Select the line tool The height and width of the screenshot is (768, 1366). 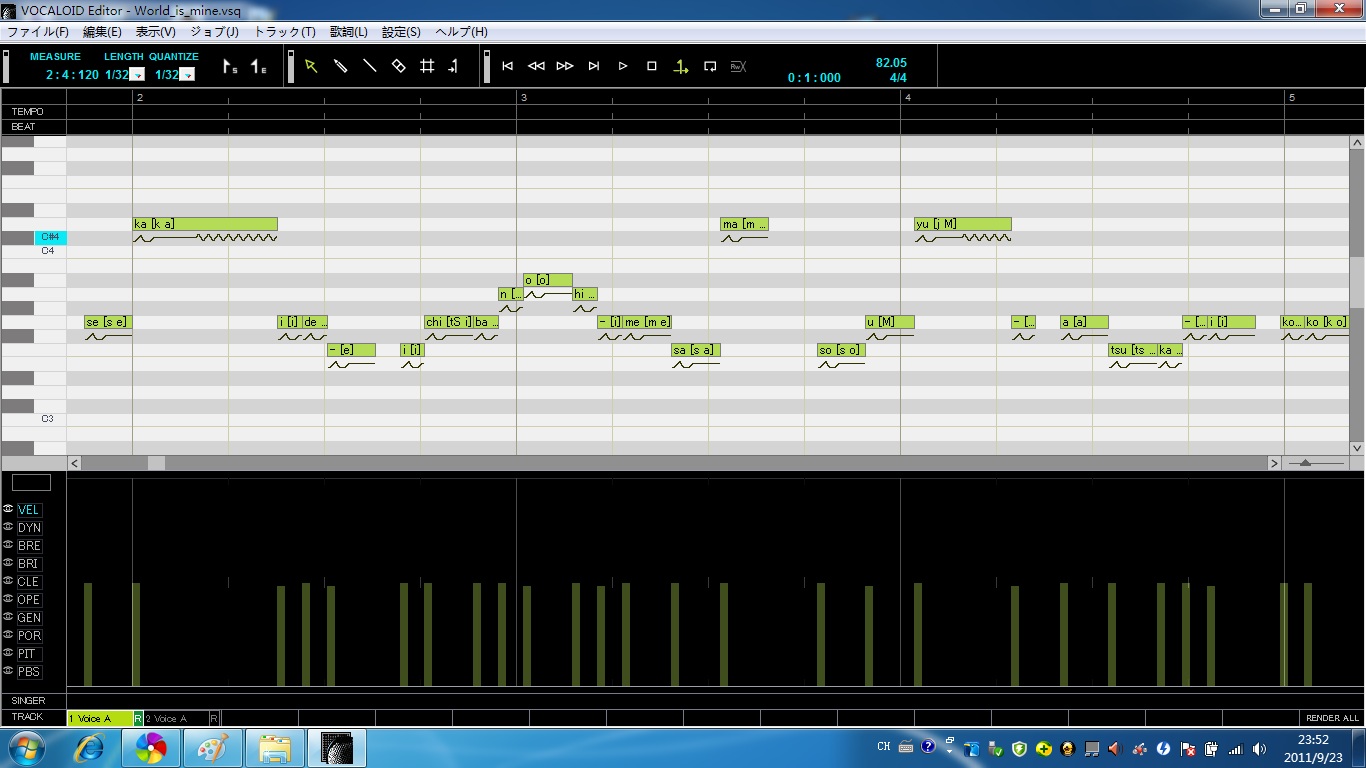[369, 66]
